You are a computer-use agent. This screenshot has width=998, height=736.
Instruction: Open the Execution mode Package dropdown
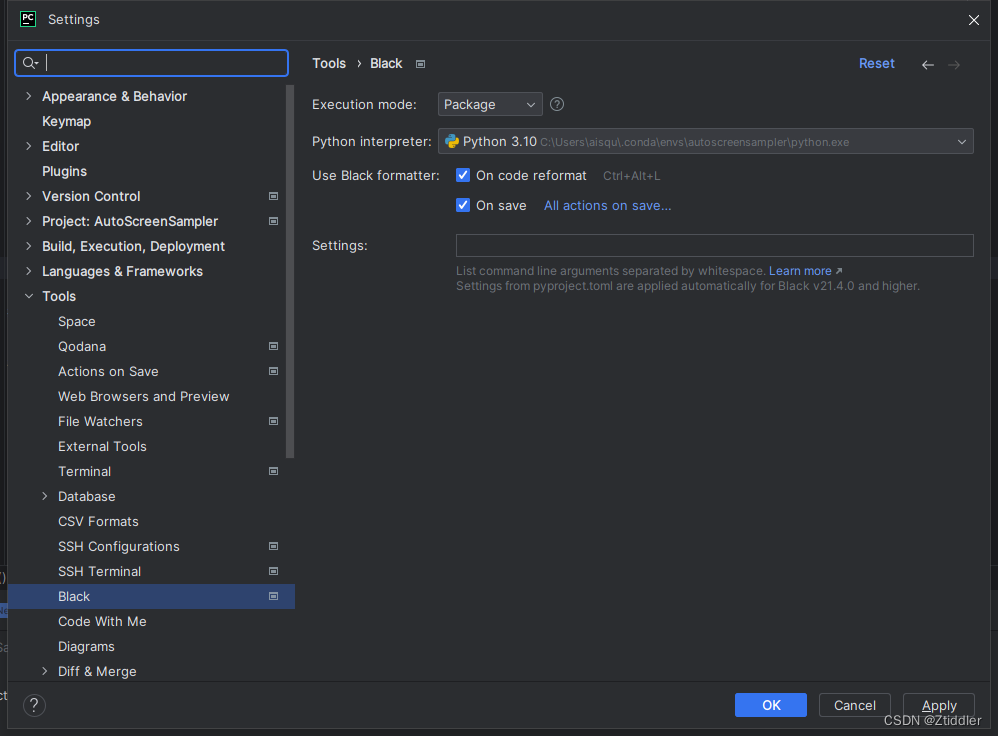click(x=489, y=104)
